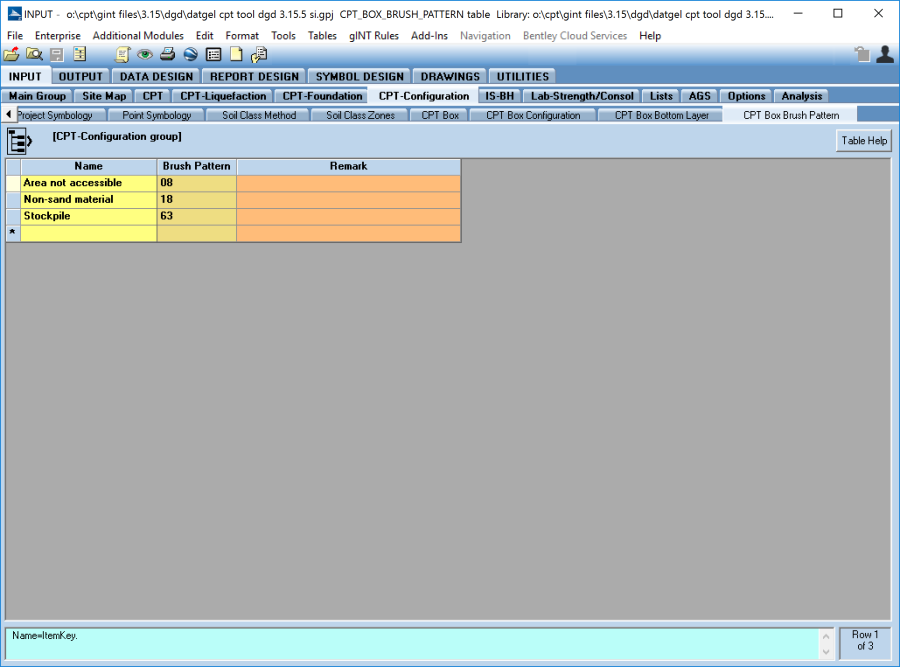Image resolution: width=900 pixels, height=667 pixels.
Task: Open the gINT Rules menu
Action: pyautogui.click(x=373, y=36)
